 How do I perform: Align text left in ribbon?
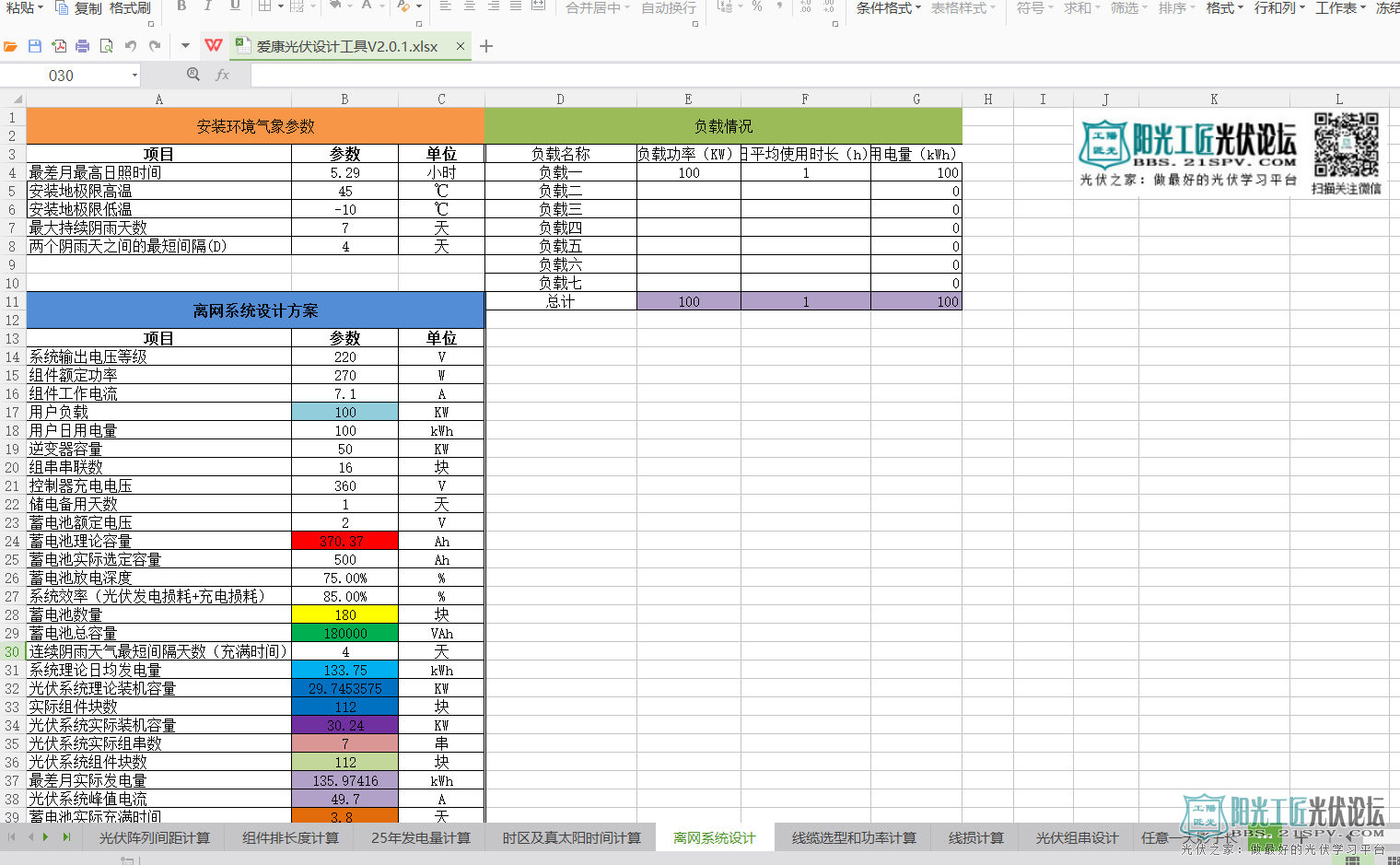tap(446, 6)
